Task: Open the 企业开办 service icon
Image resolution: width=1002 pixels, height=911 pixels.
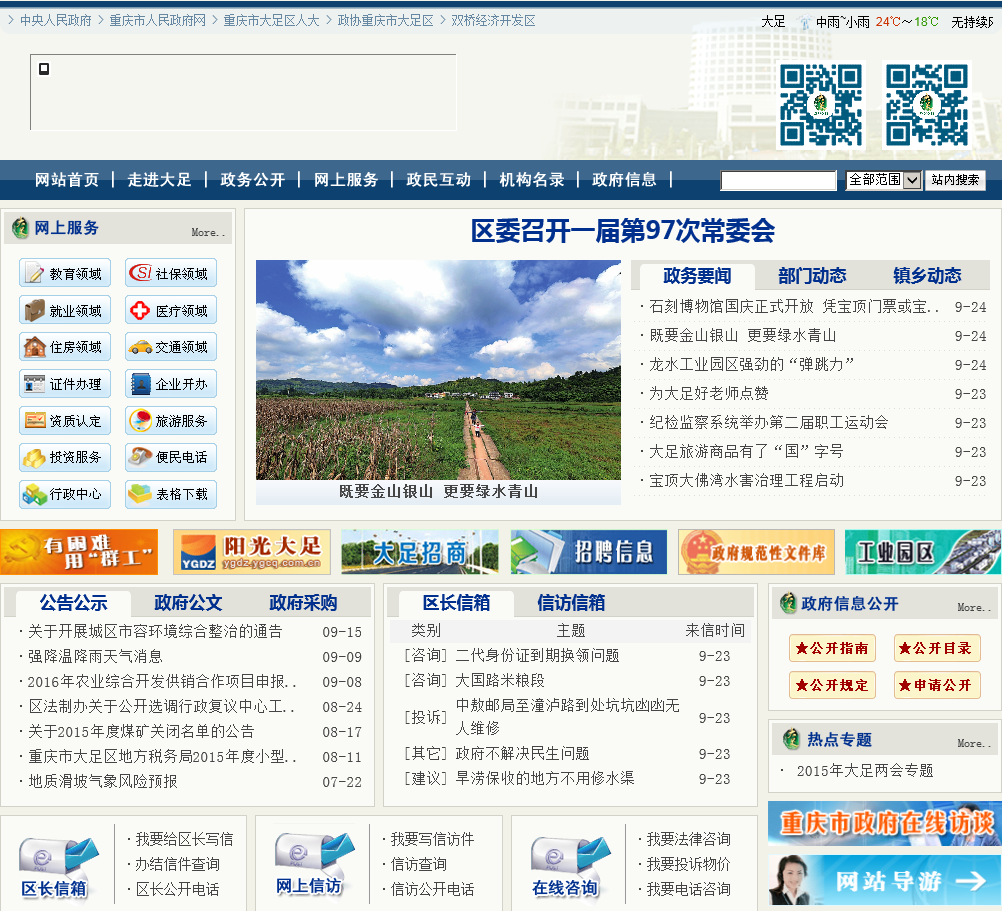Action: [171, 384]
